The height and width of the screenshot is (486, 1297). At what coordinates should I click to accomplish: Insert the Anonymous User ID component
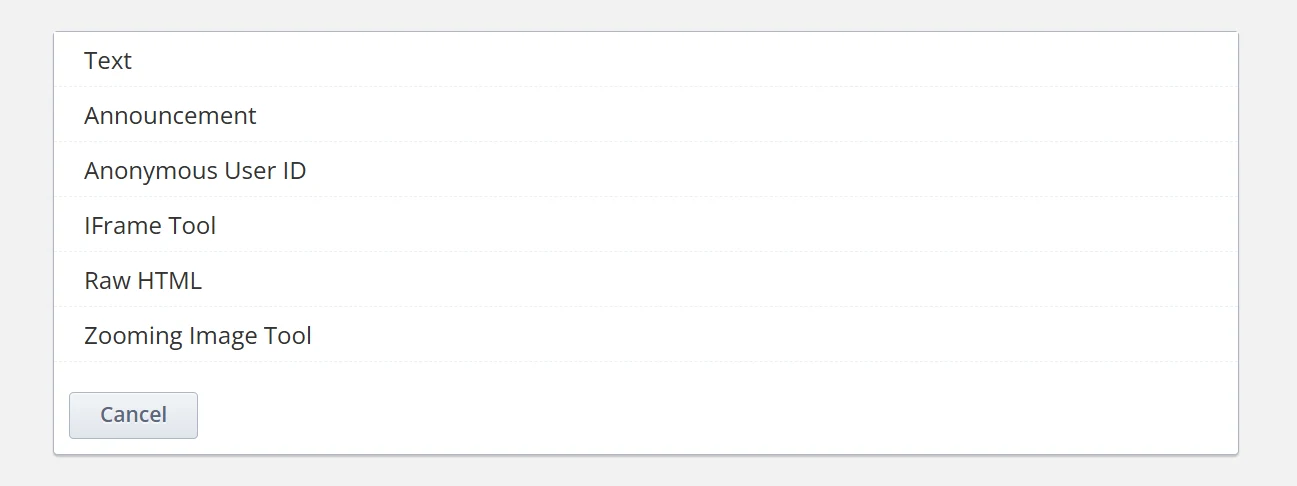tap(646, 170)
